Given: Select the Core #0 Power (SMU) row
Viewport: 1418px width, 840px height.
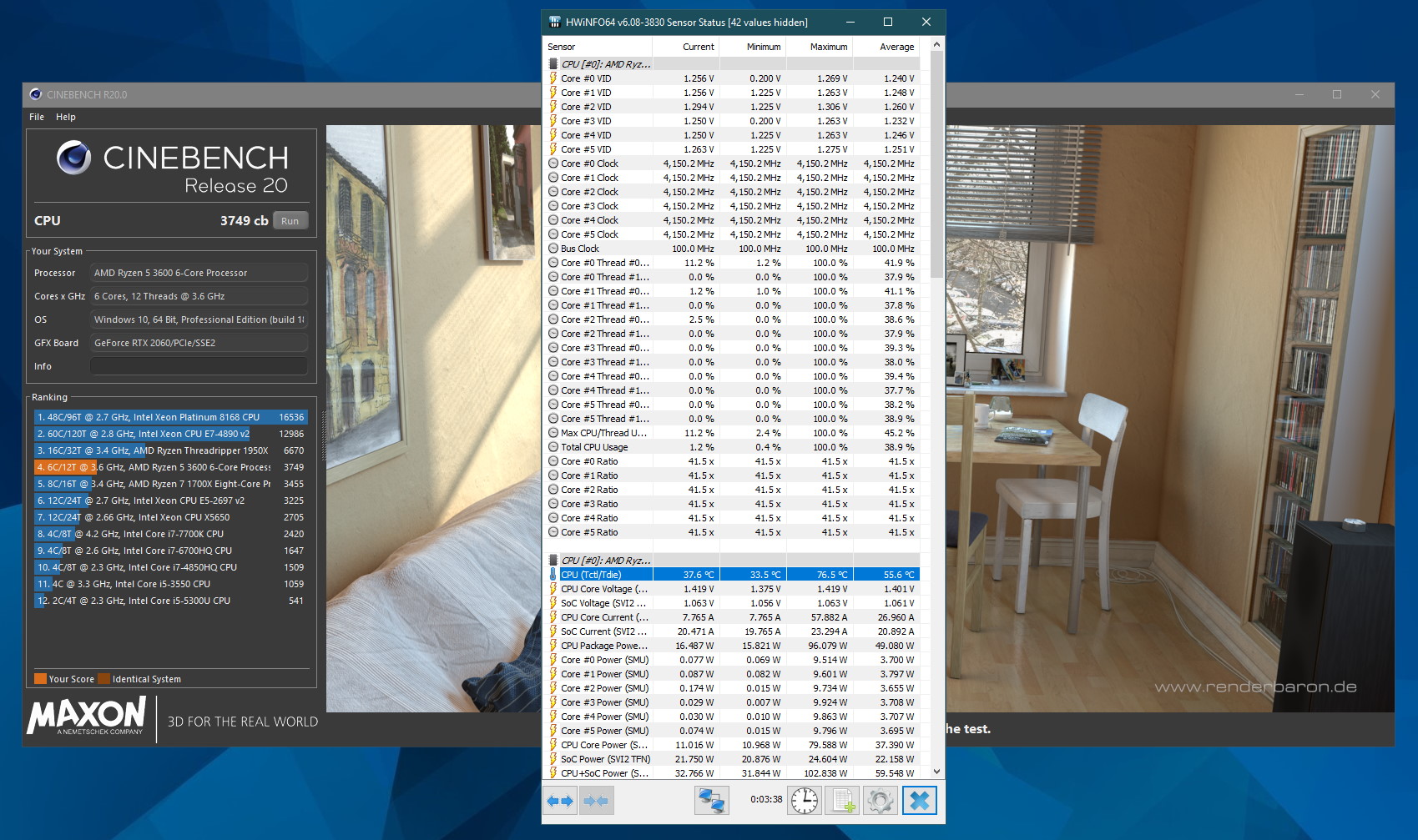Looking at the screenshot, I should click(x=732, y=660).
